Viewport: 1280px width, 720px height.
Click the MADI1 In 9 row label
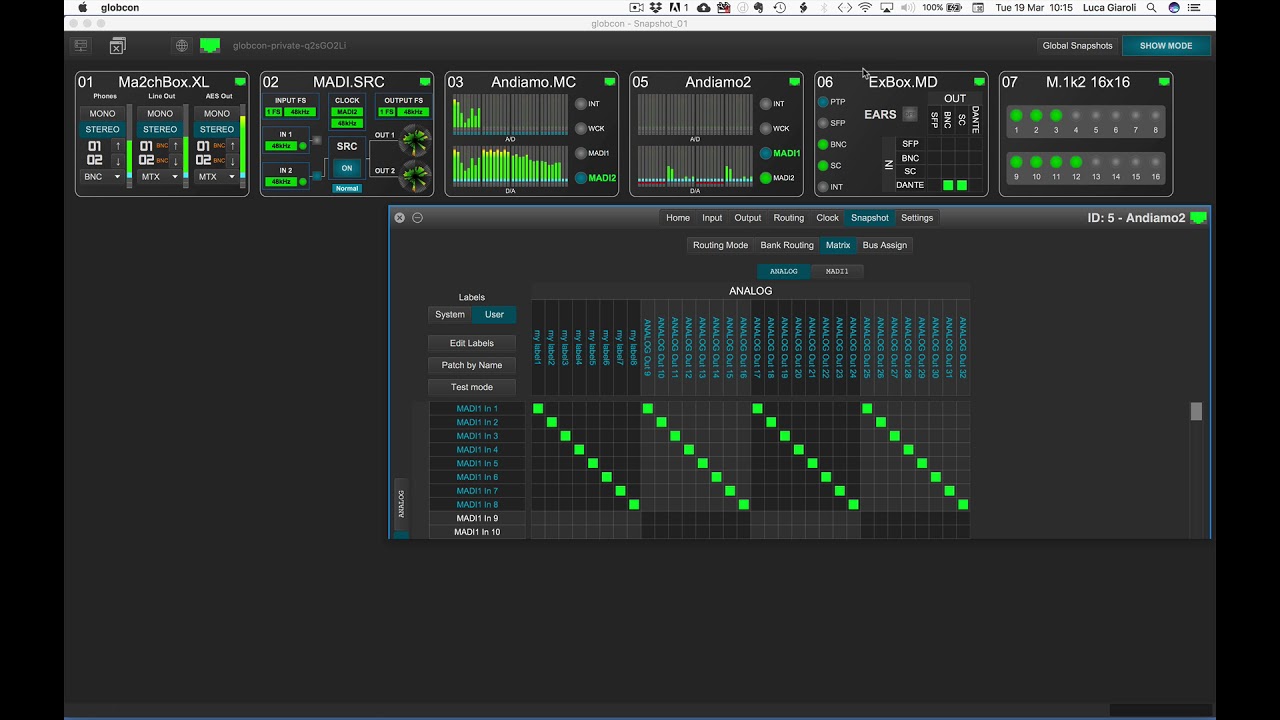tap(477, 518)
